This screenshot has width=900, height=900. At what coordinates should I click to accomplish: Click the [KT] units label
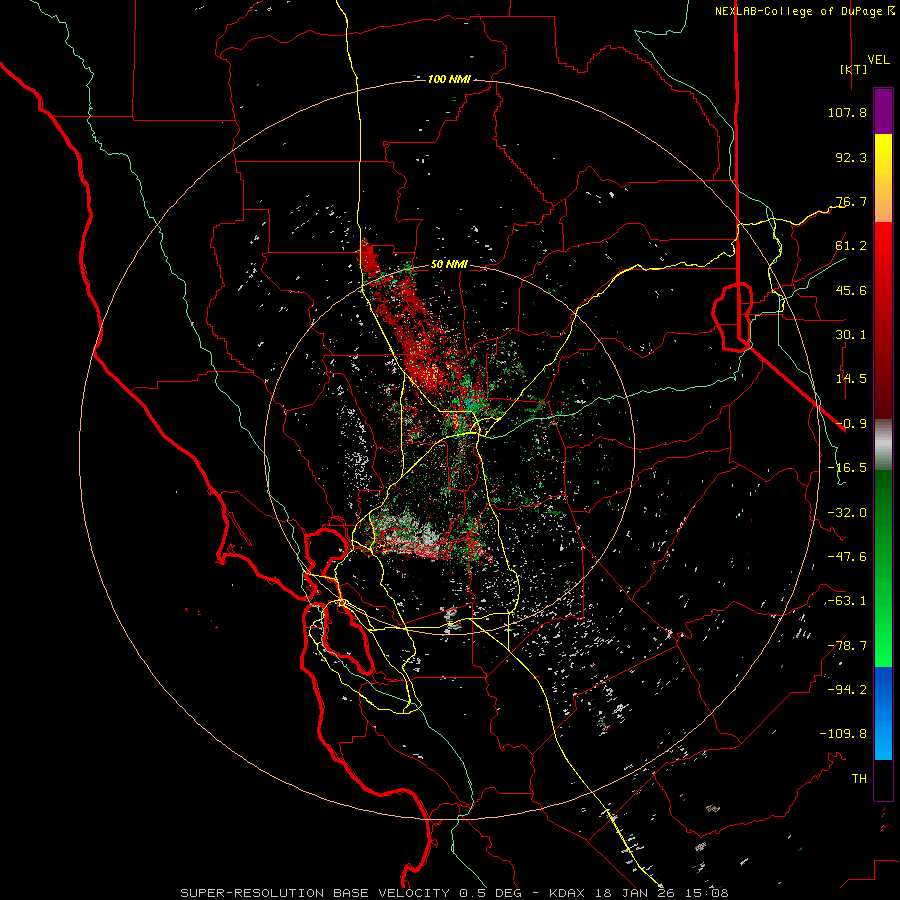[x=853, y=69]
